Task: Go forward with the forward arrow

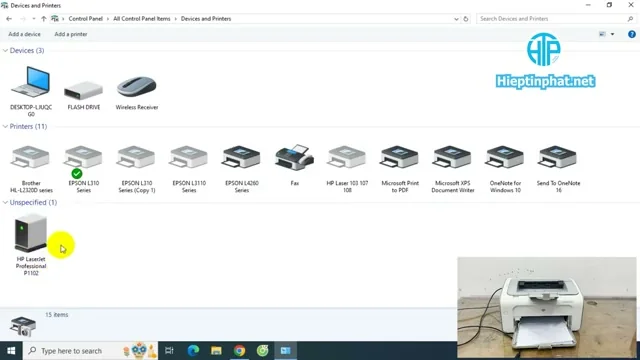Action: pos(23,19)
